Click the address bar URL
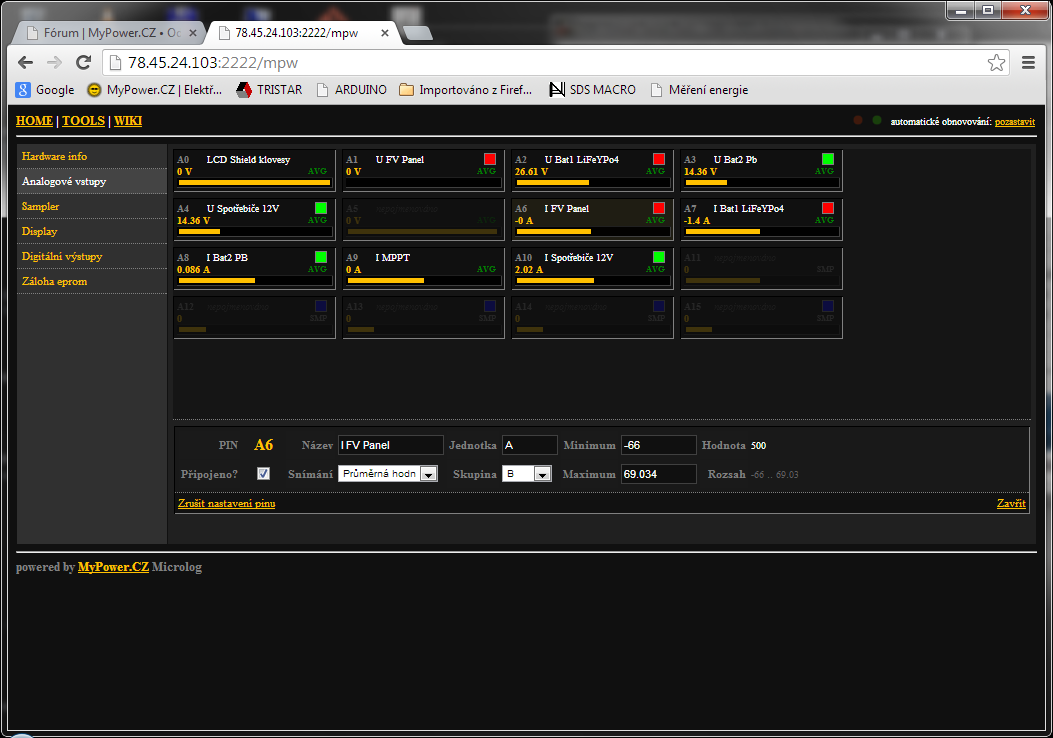 click(213, 62)
